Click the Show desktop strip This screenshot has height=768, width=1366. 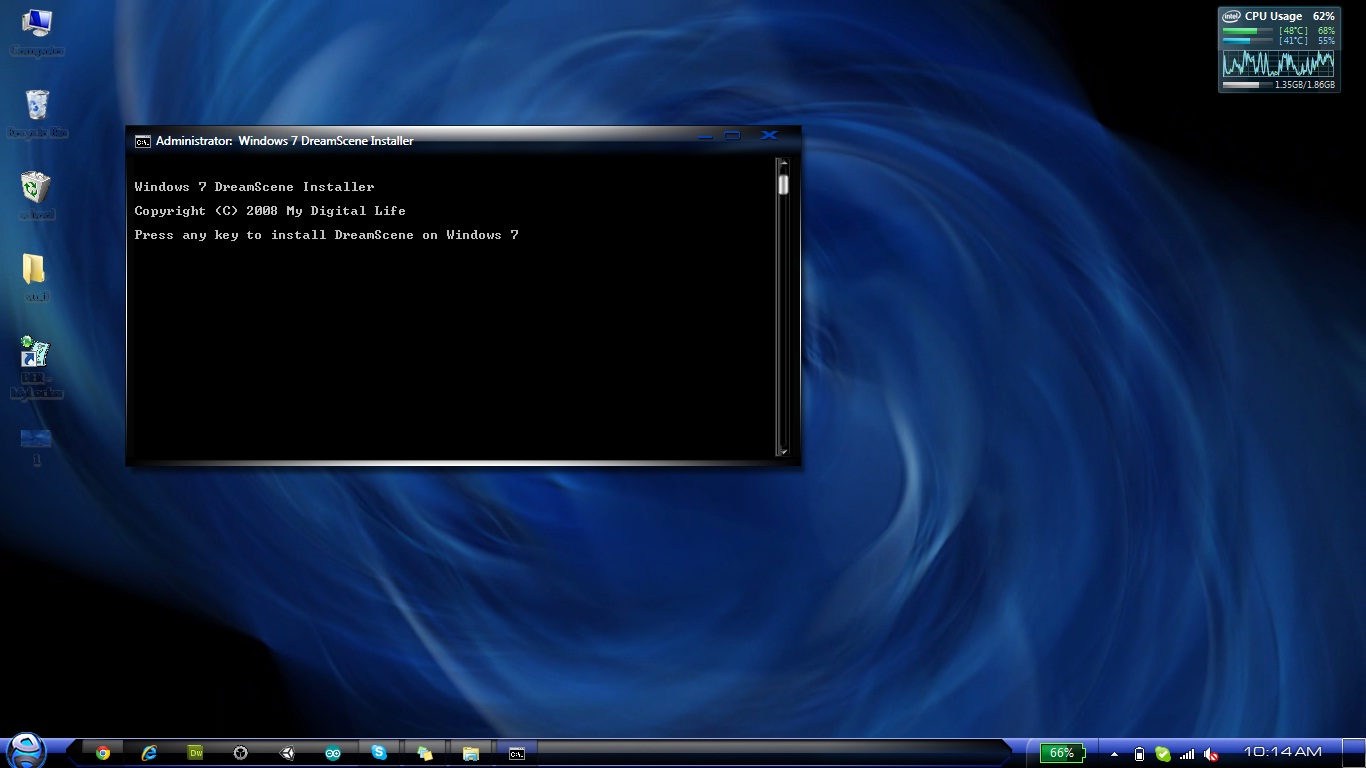point(1353,753)
